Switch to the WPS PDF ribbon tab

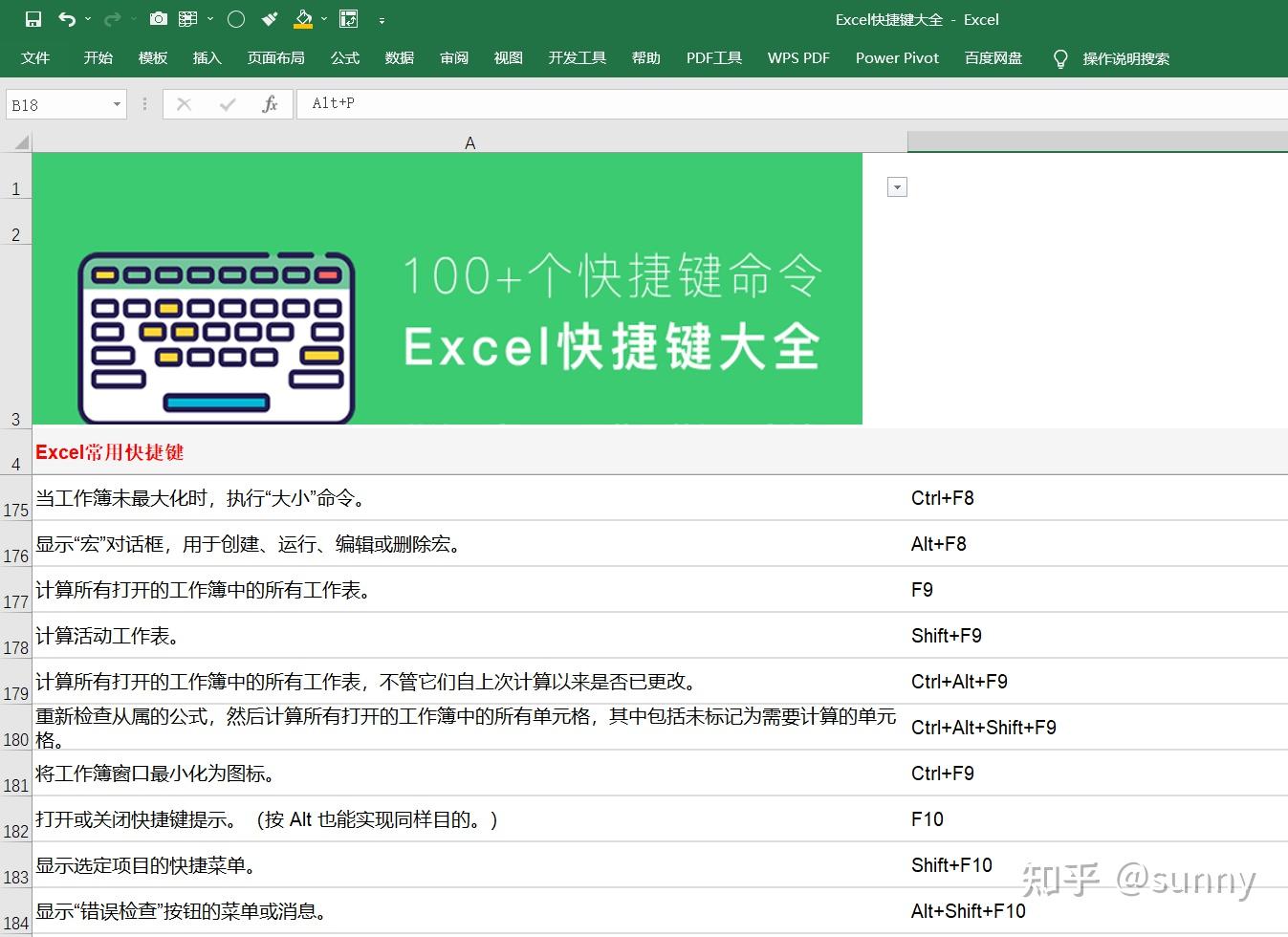click(798, 58)
